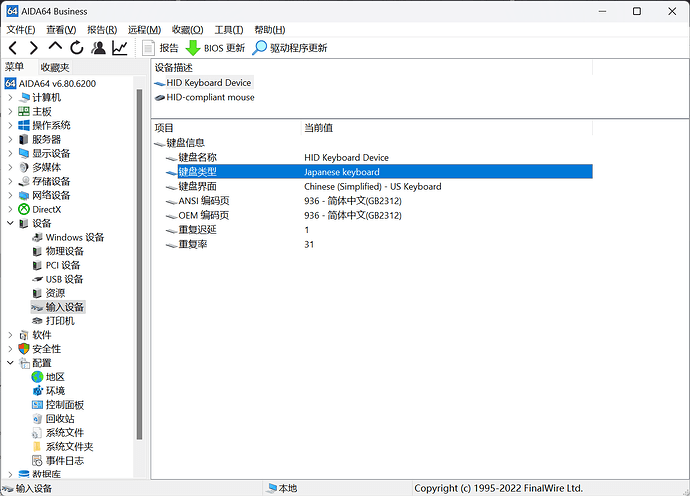
Task: Click the 驱动程序更新 search button
Action: 290,48
